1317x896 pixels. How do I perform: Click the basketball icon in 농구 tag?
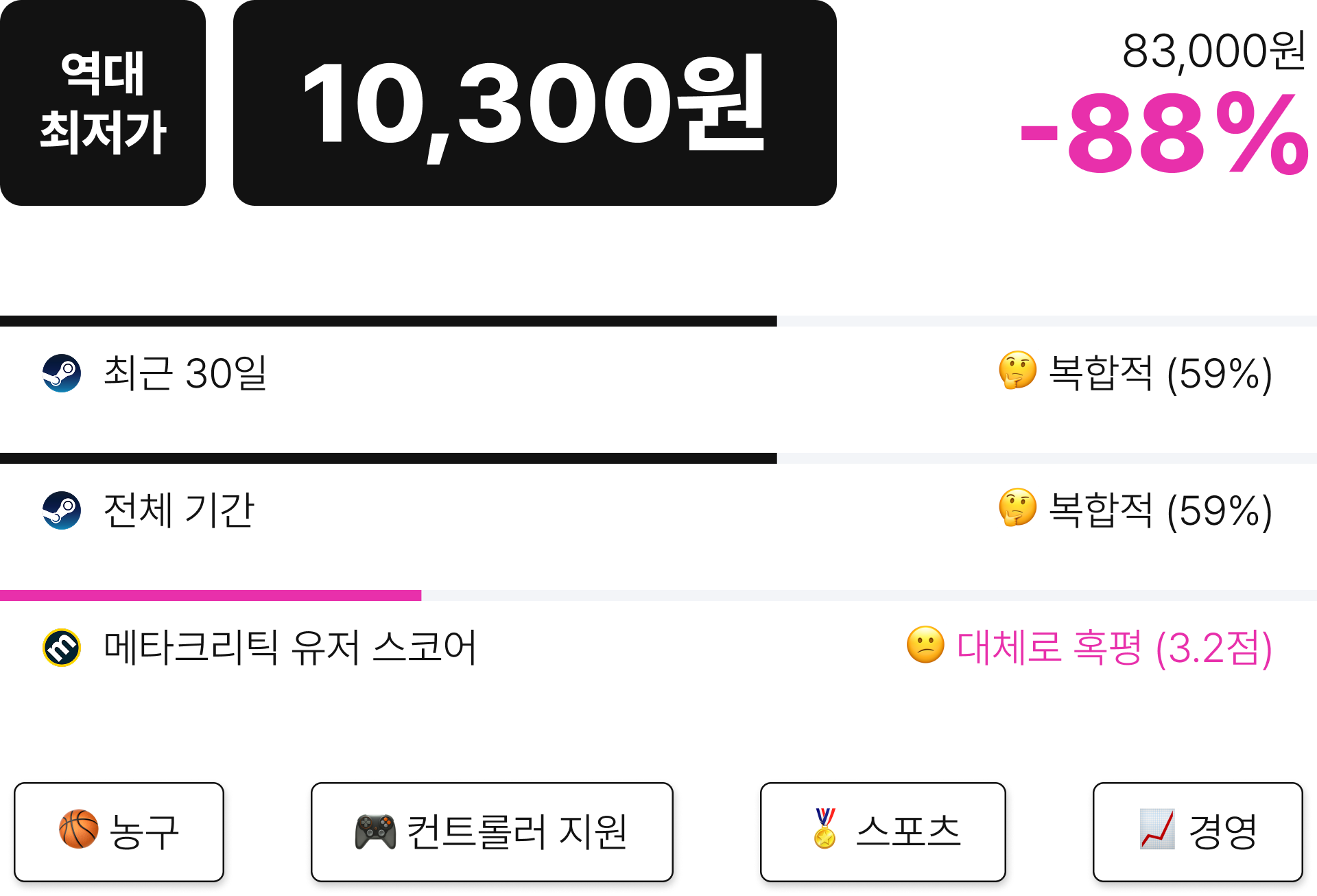[x=79, y=829]
